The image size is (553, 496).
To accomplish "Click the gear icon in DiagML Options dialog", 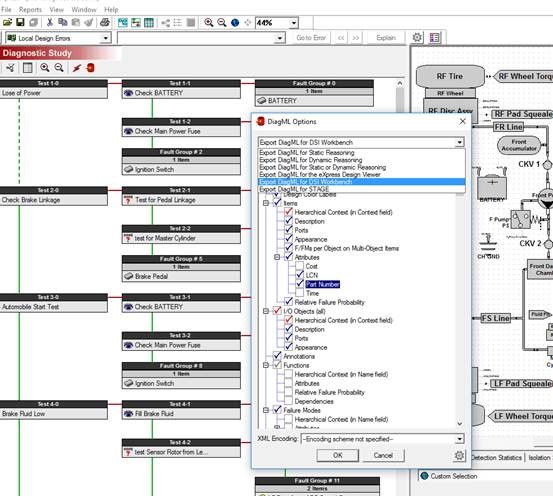I will 459,455.
